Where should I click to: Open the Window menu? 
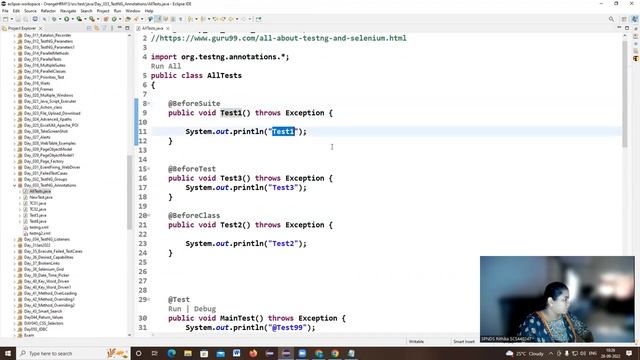click(x=133, y=11)
